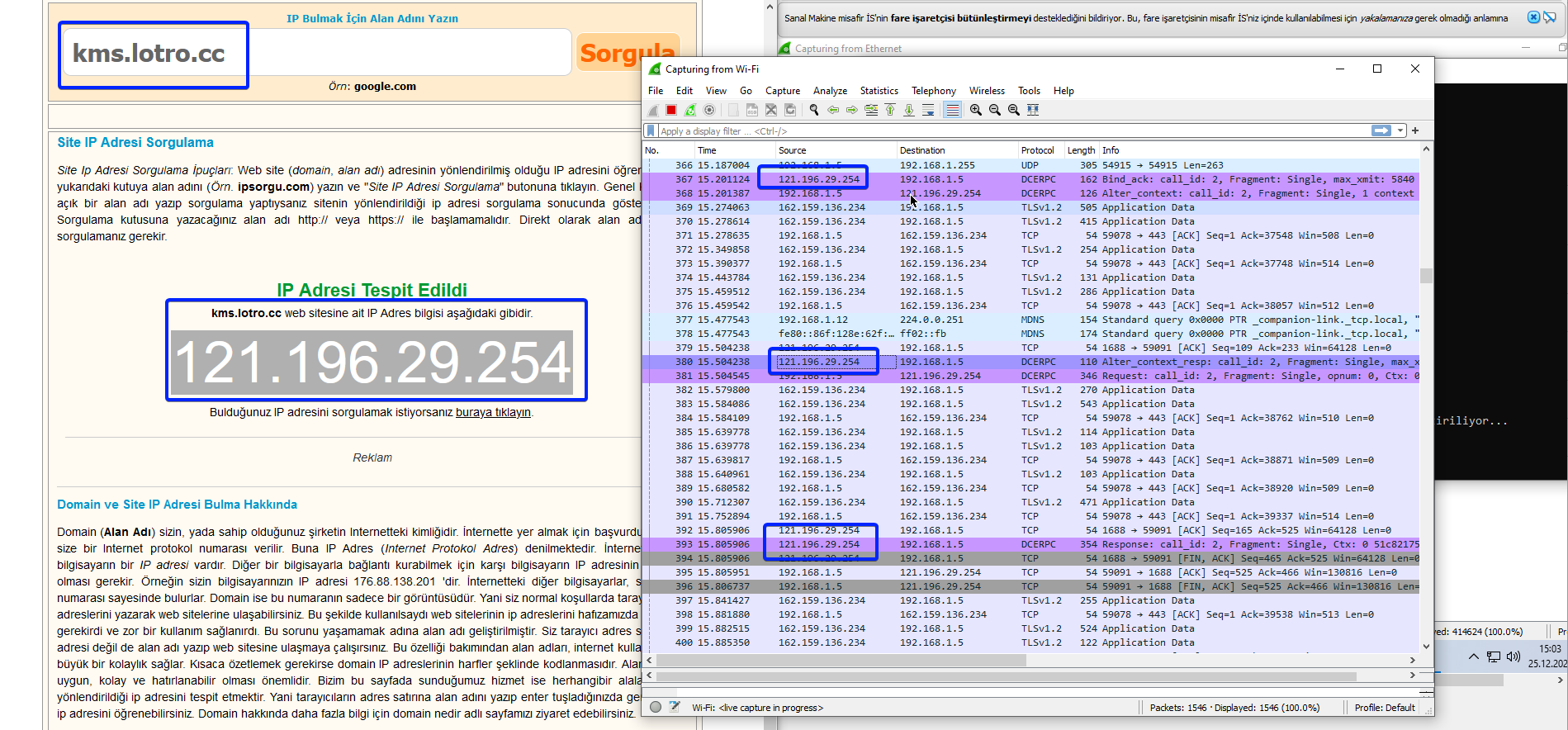
Task: Expand the display filter history dropdown
Action: coord(1400,130)
